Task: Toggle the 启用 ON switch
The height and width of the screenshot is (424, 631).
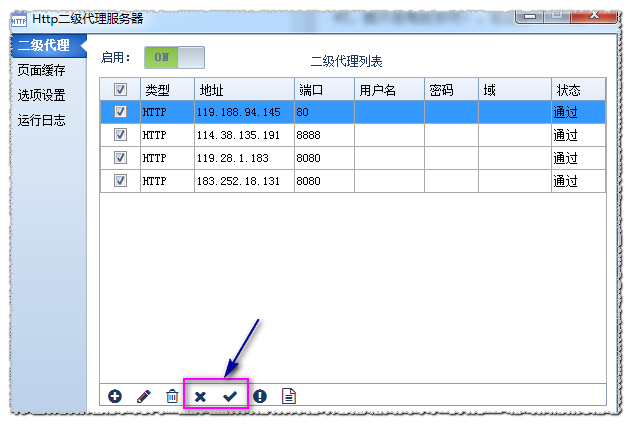Action: [174, 58]
